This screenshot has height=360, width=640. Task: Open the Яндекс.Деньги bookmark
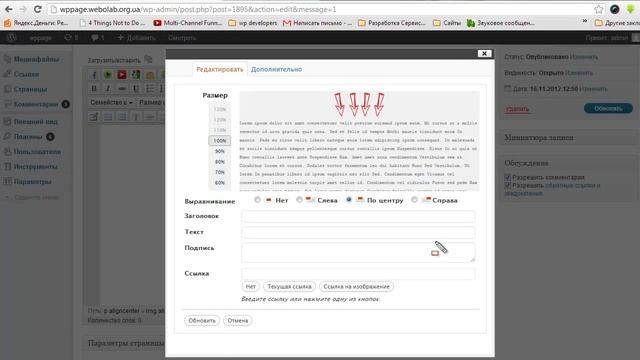[36, 23]
